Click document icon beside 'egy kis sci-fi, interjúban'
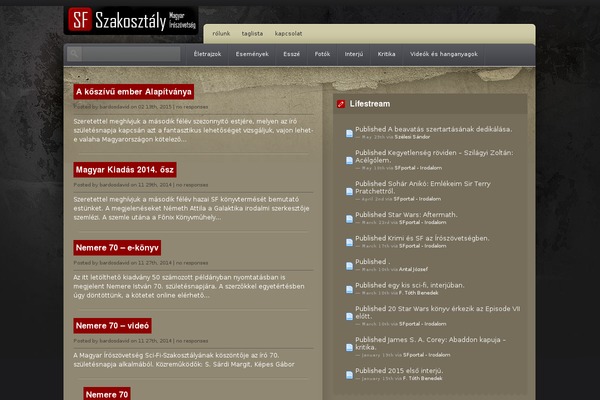Screen dimensions: 600x400 (x=349, y=289)
